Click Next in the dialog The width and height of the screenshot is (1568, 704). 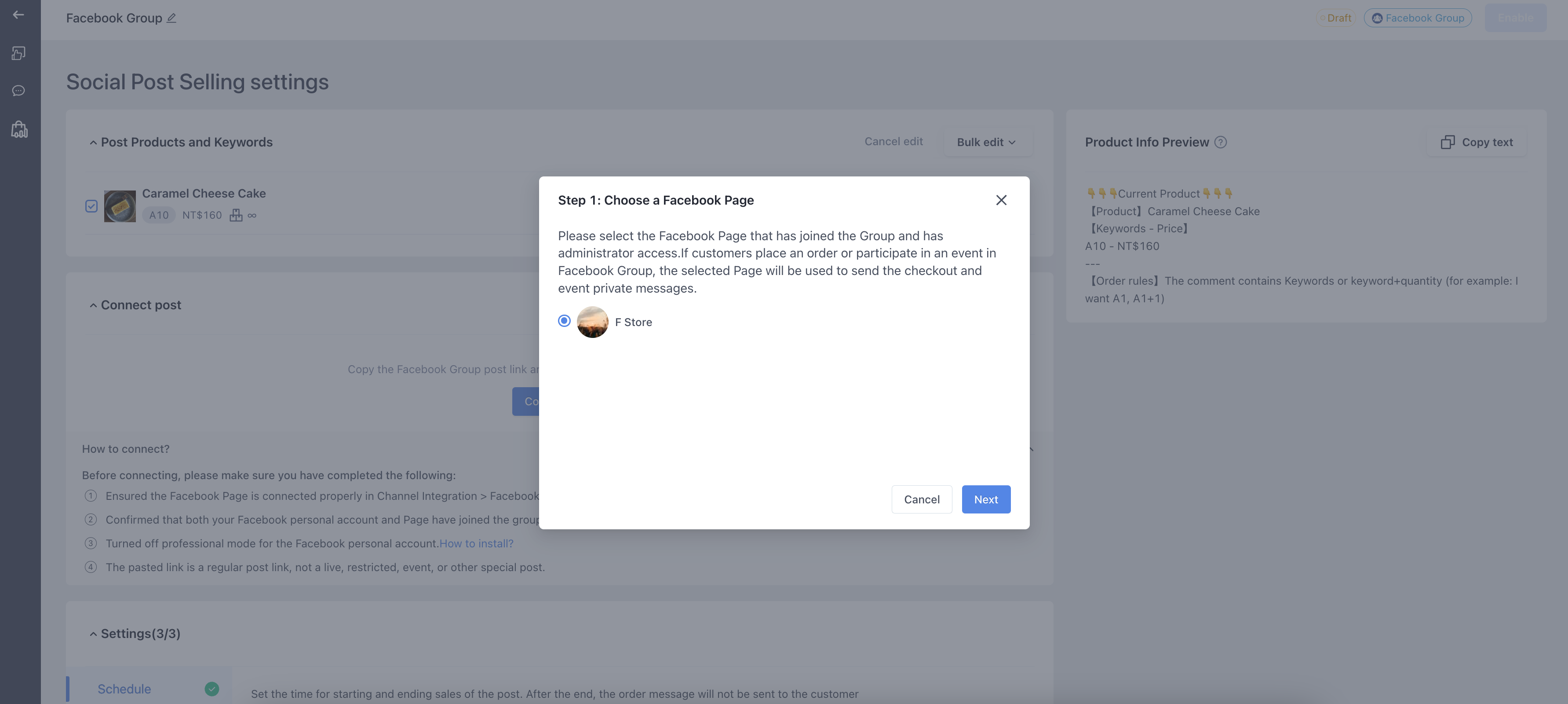985,499
